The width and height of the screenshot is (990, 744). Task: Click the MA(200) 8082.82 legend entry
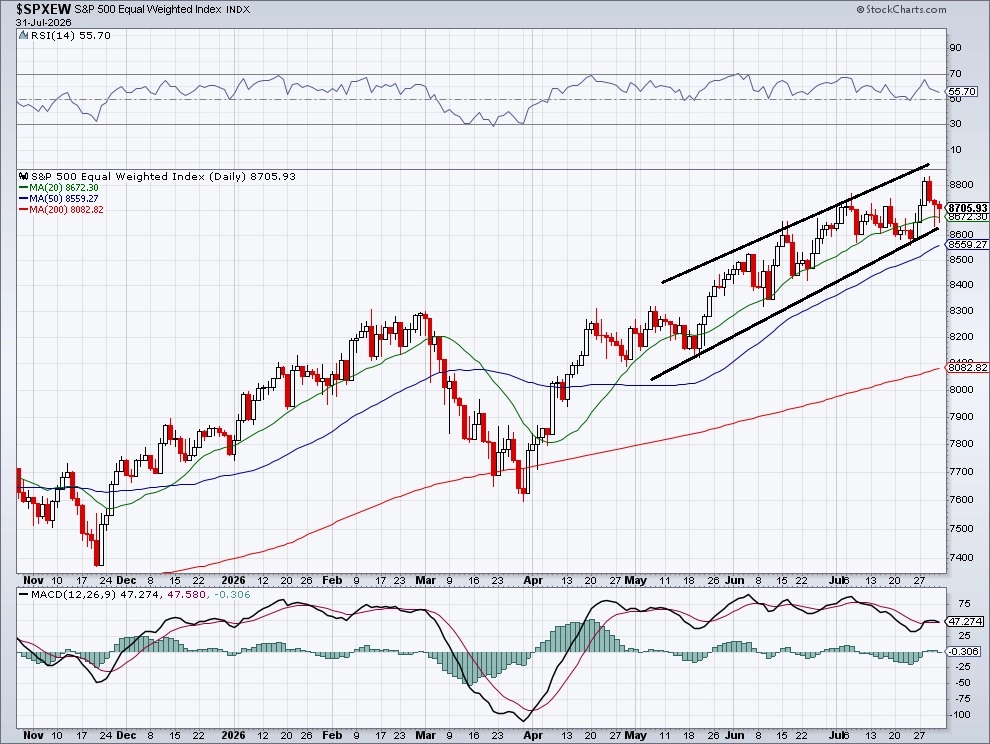[x=66, y=209]
